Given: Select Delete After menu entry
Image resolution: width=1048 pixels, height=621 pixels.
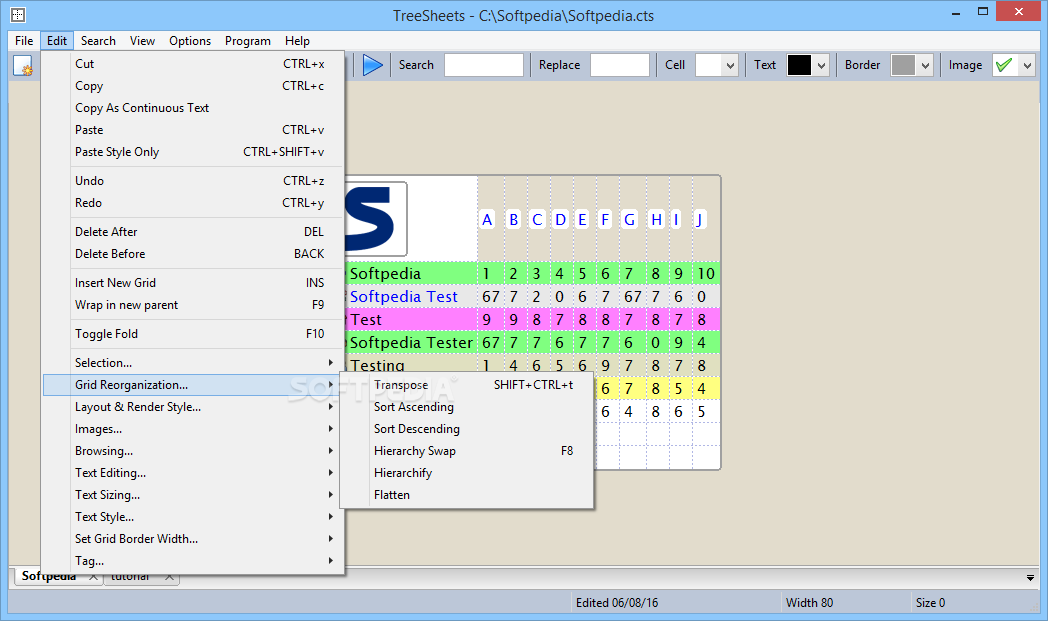Looking at the screenshot, I should pos(193,231).
